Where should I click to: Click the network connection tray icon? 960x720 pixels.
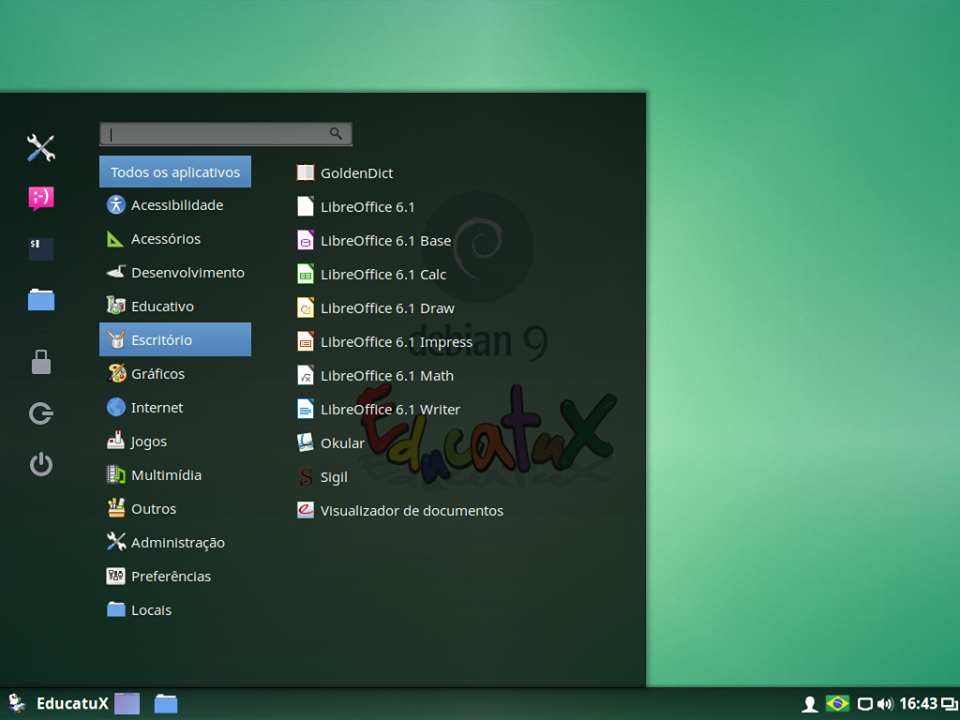tap(864, 704)
